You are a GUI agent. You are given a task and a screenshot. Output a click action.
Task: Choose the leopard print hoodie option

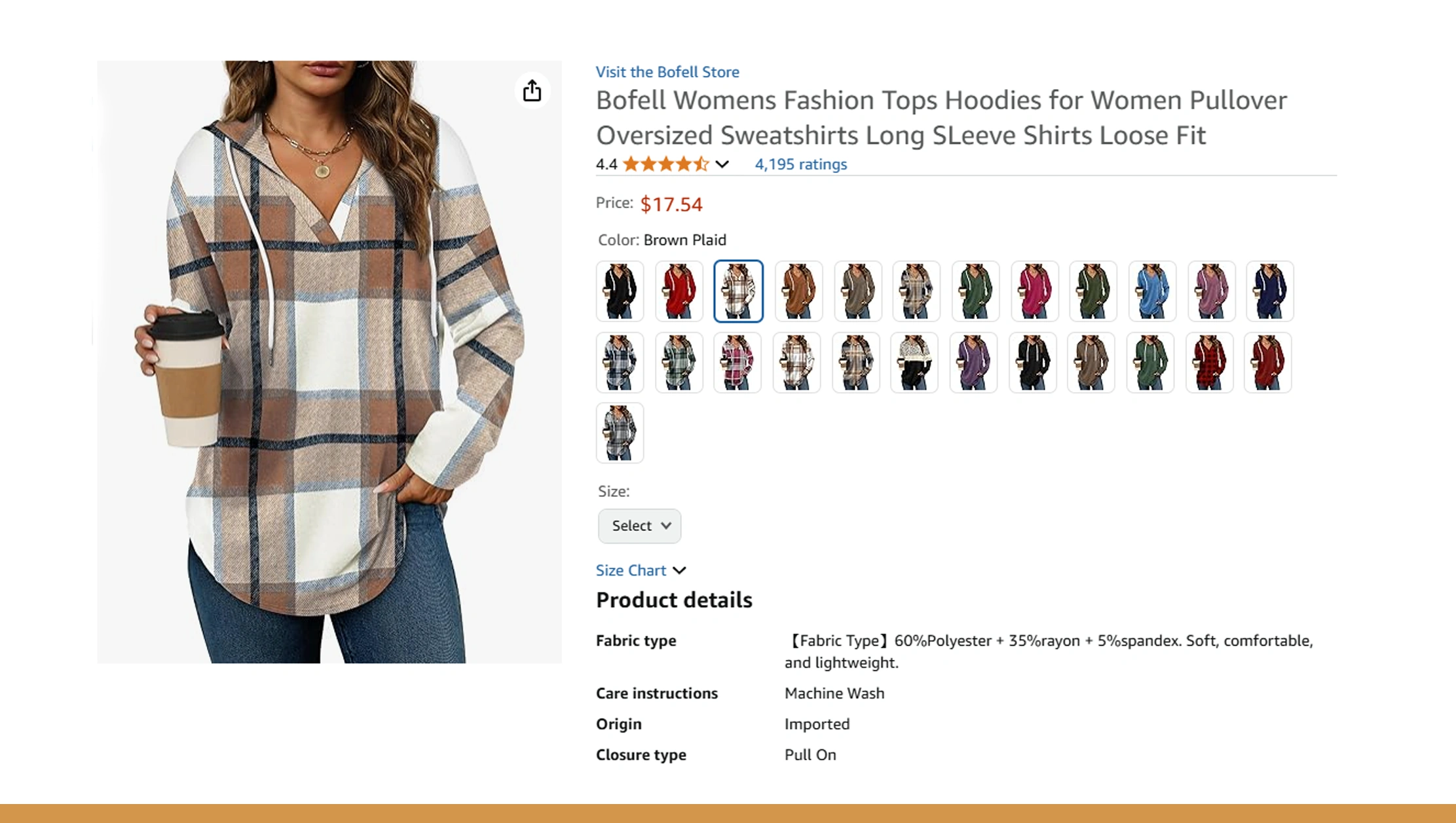click(914, 362)
